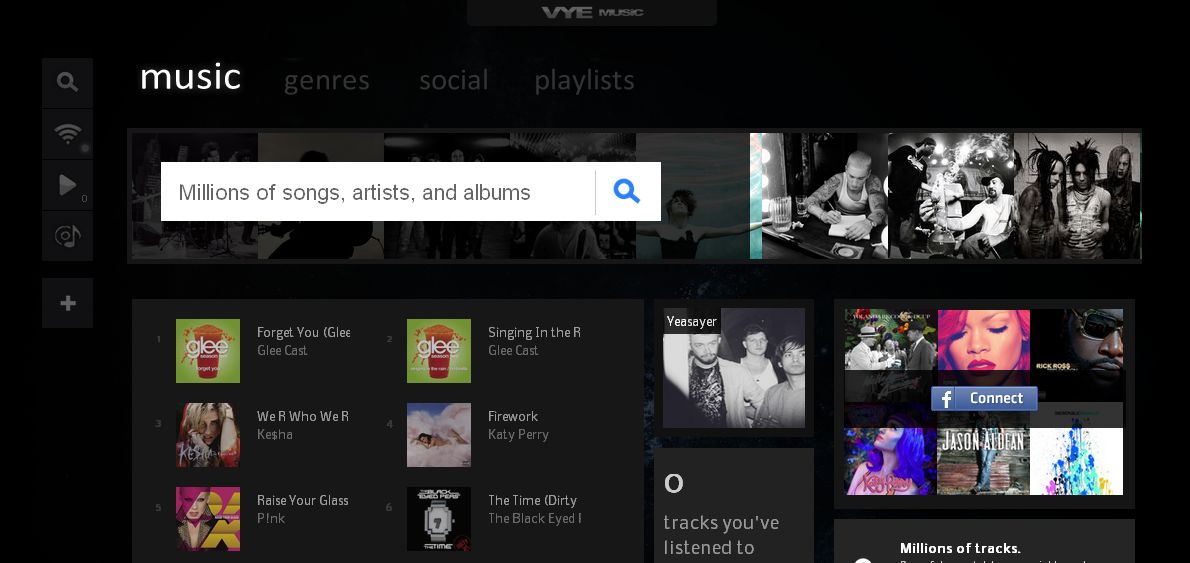Switch to the genres tab
The width and height of the screenshot is (1190, 563).
coord(326,80)
